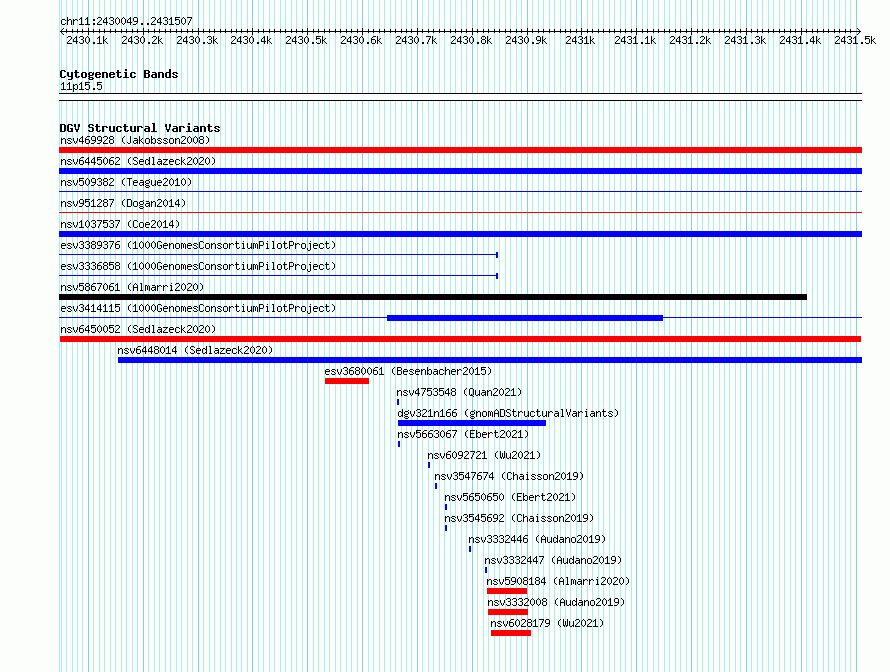Select the red nsv3332008 variant bar

[508, 612]
